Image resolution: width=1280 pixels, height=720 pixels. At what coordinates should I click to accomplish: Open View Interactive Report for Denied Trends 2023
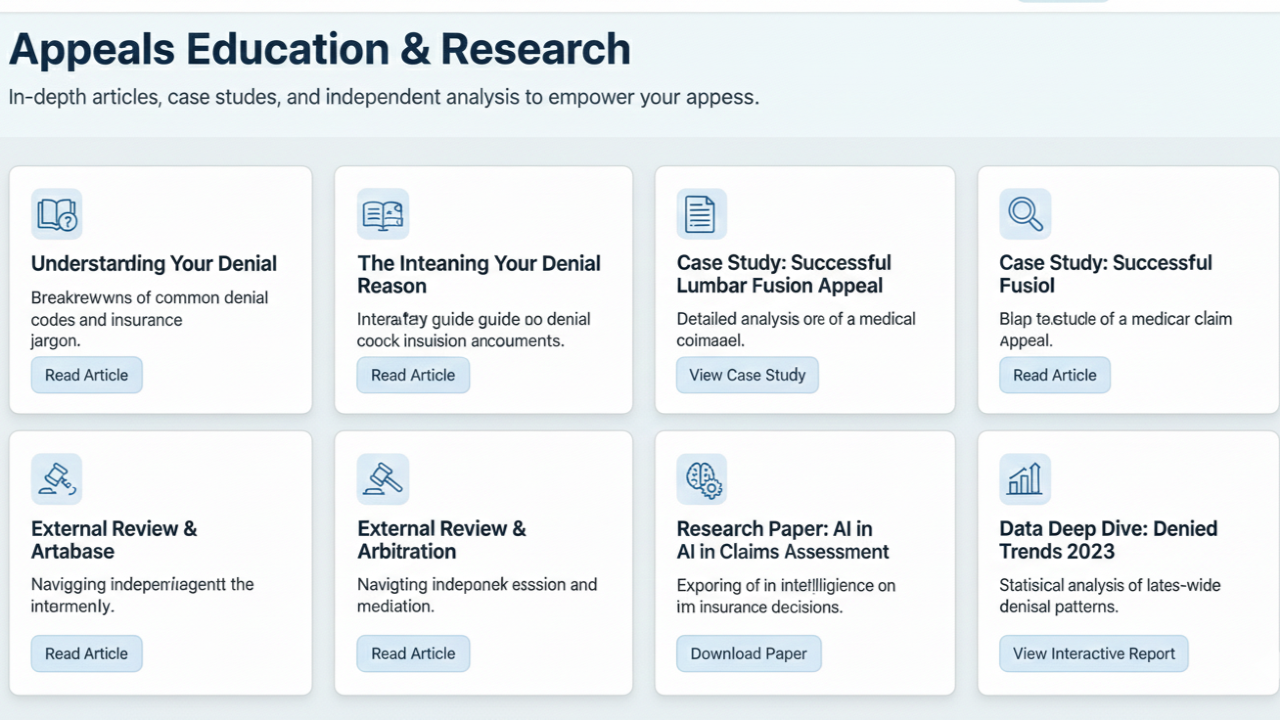click(x=1093, y=653)
